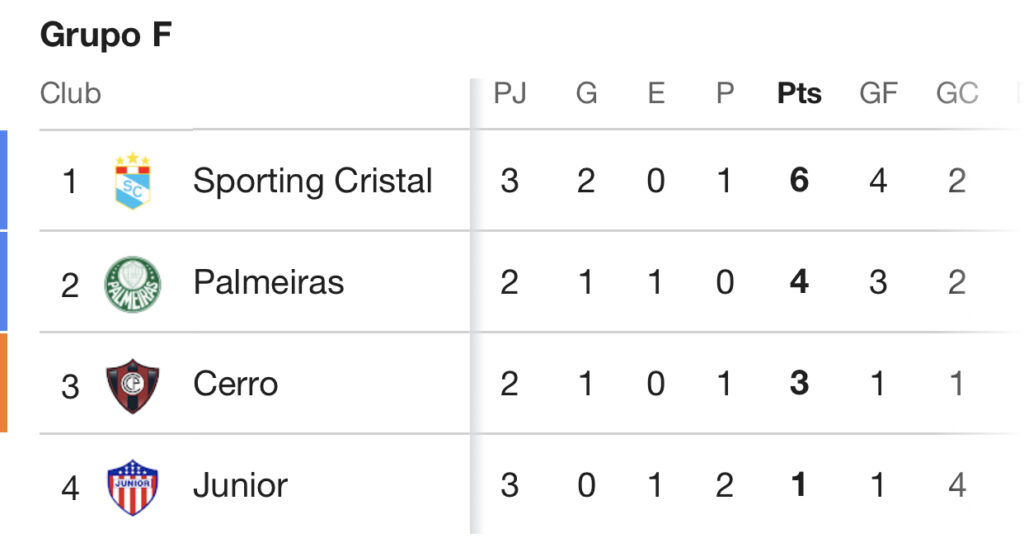Viewport: 1024px width, 557px height.
Task: Click the Junior club crest
Action: [133, 488]
